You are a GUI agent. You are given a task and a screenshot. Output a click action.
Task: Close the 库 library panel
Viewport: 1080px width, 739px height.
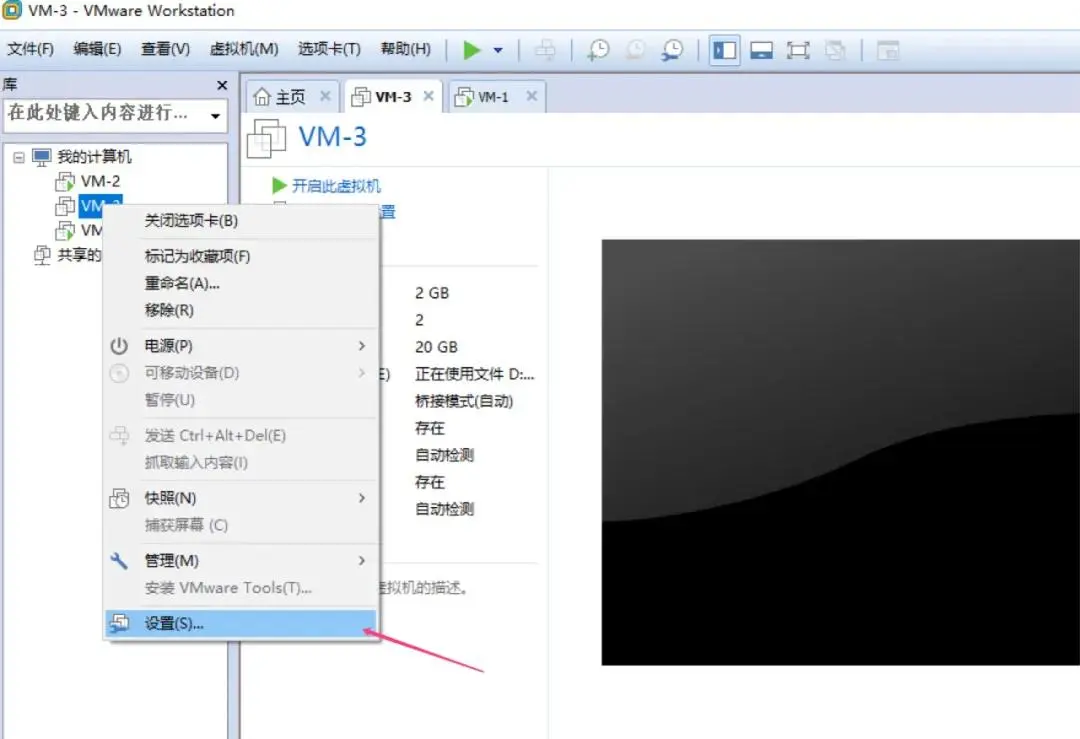(222, 85)
